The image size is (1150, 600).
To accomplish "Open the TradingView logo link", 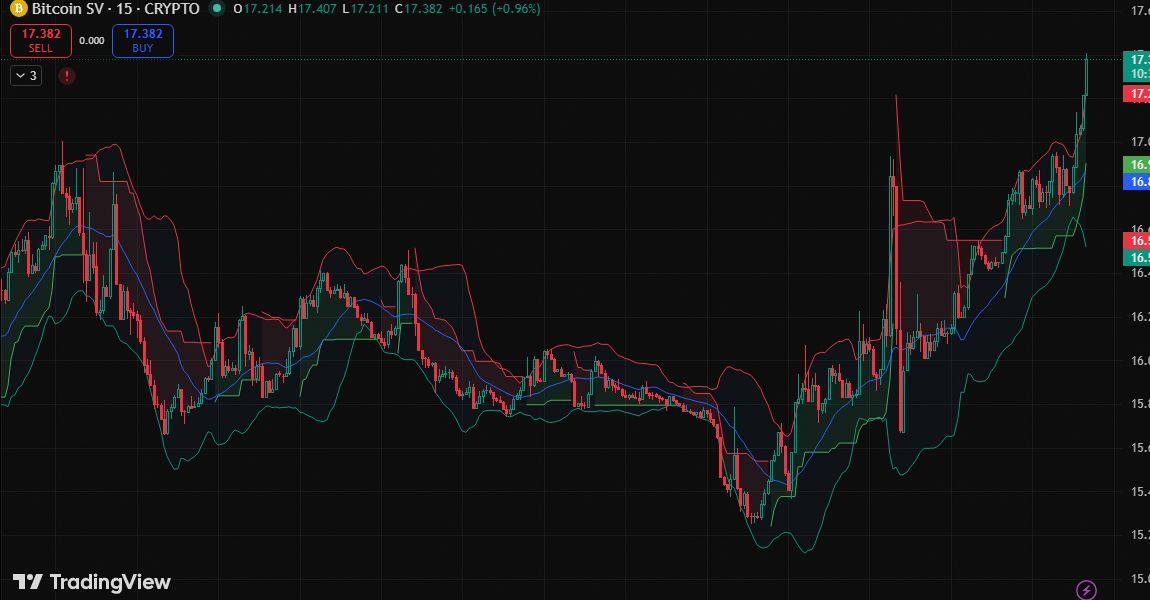I will [92, 582].
